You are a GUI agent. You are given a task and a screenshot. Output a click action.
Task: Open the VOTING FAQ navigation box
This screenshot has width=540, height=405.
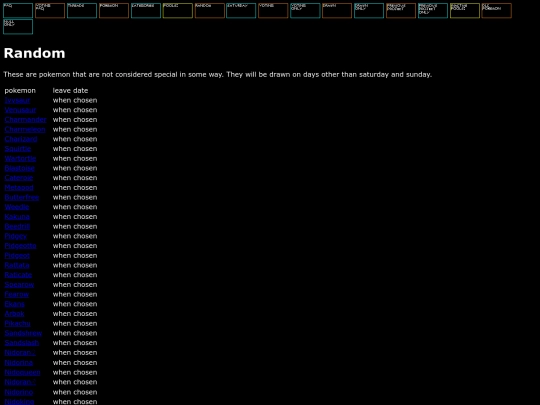click(50, 11)
